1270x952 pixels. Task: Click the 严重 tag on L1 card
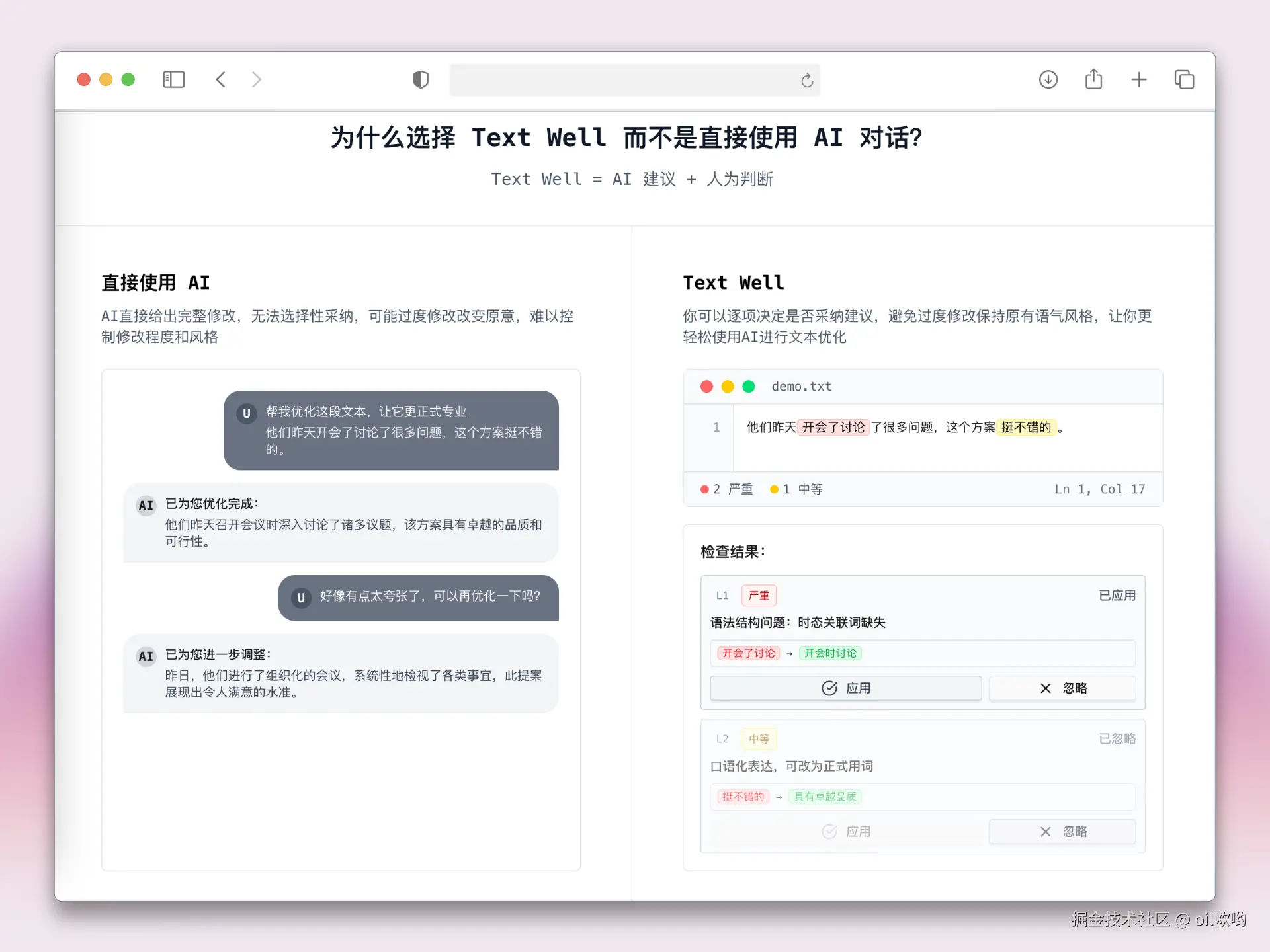pos(759,596)
